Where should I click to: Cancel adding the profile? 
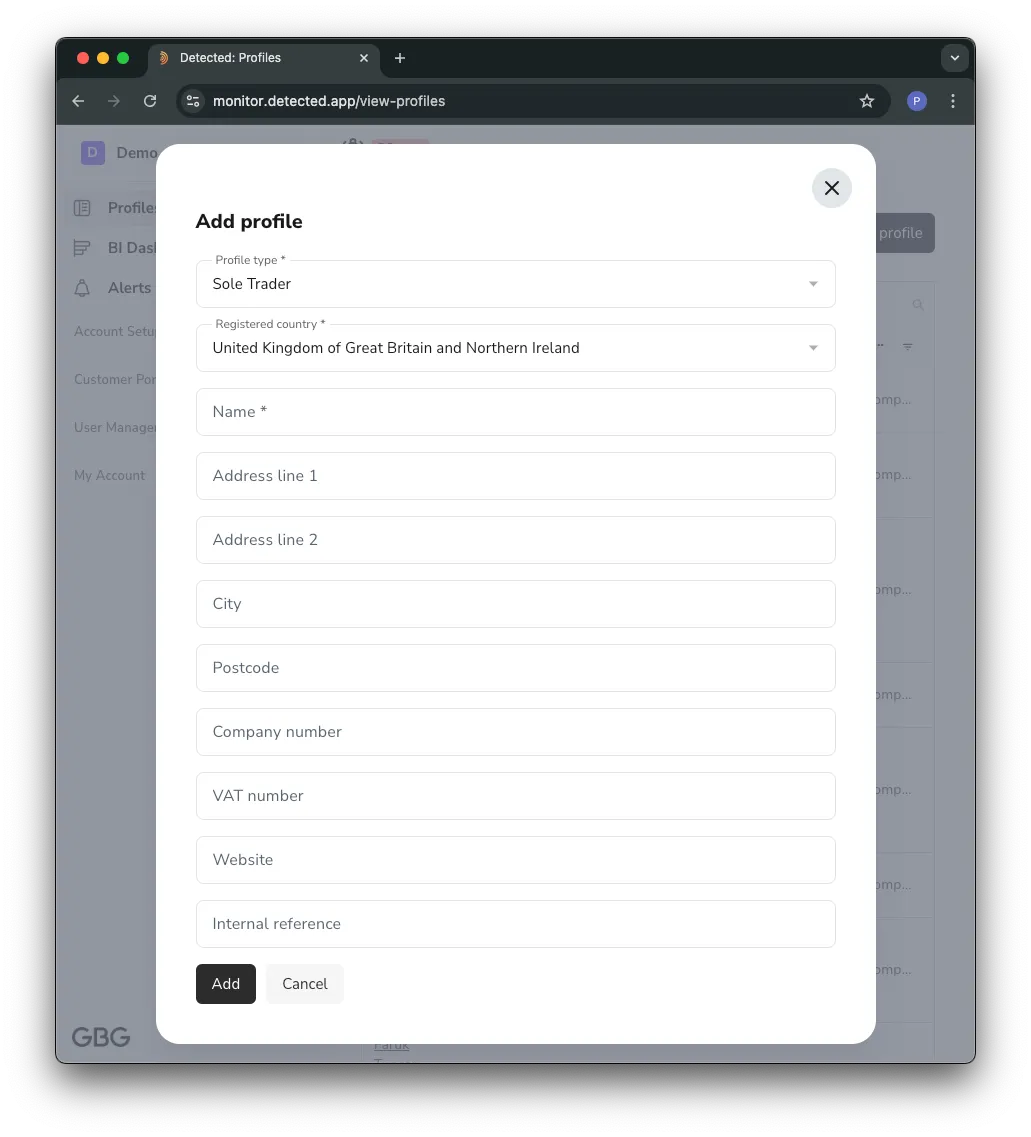point(305,984)
